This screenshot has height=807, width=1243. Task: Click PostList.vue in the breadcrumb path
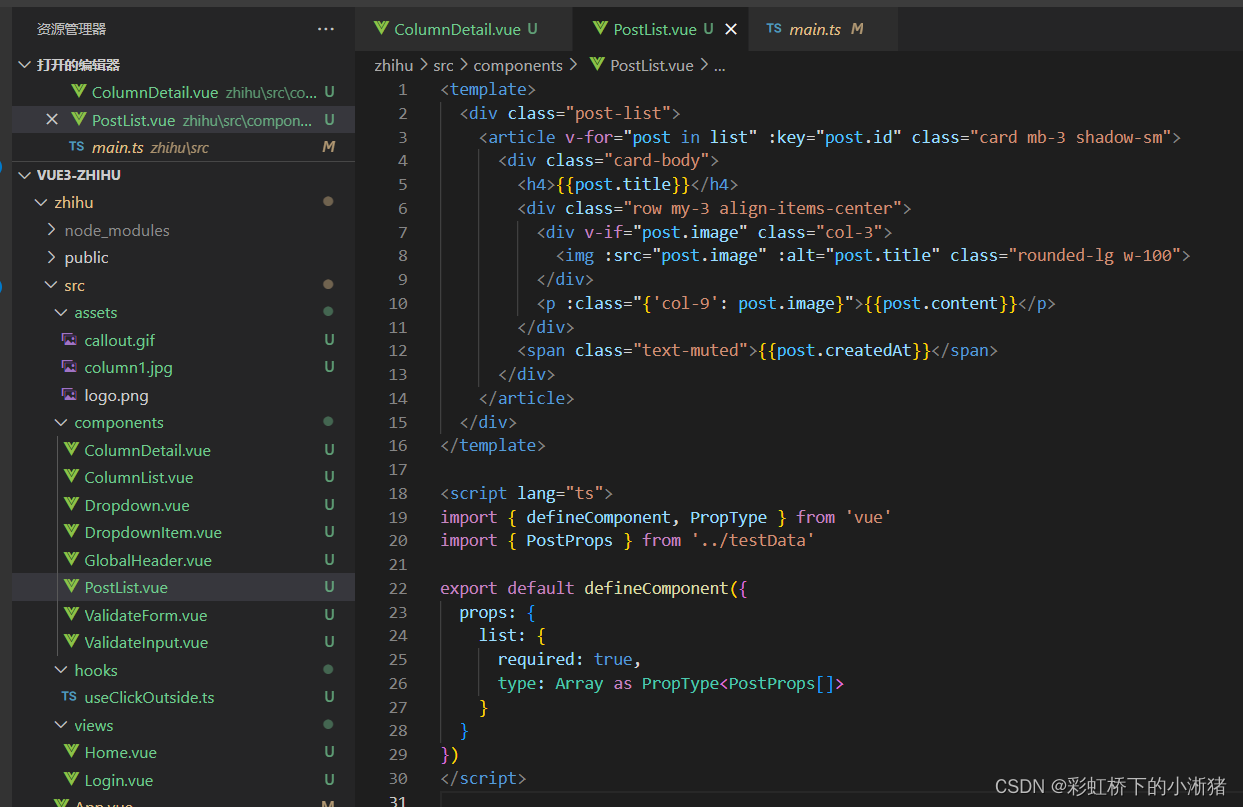point(652,65)
